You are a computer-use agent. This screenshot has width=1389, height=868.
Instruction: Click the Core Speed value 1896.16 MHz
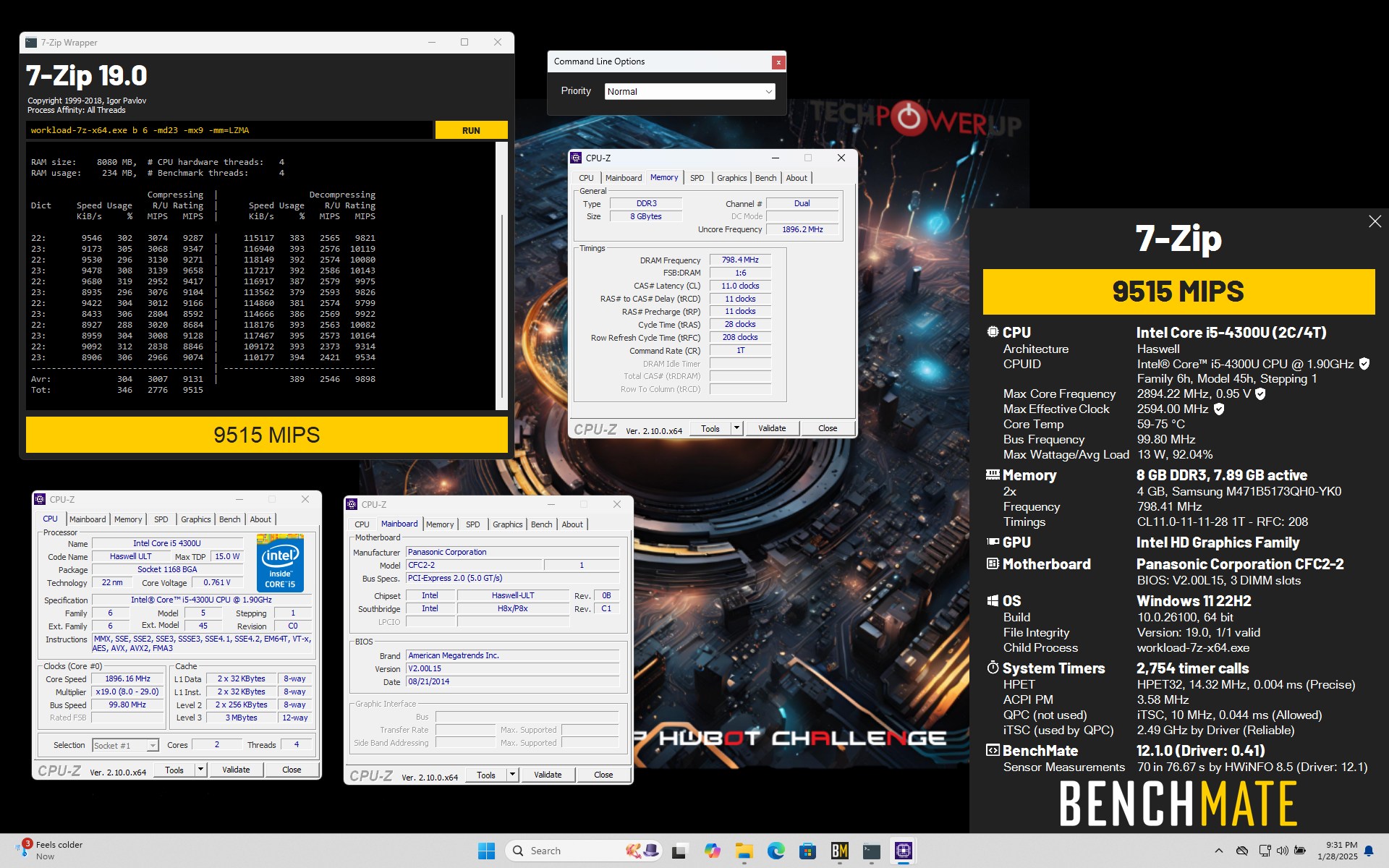click(128, 678)
